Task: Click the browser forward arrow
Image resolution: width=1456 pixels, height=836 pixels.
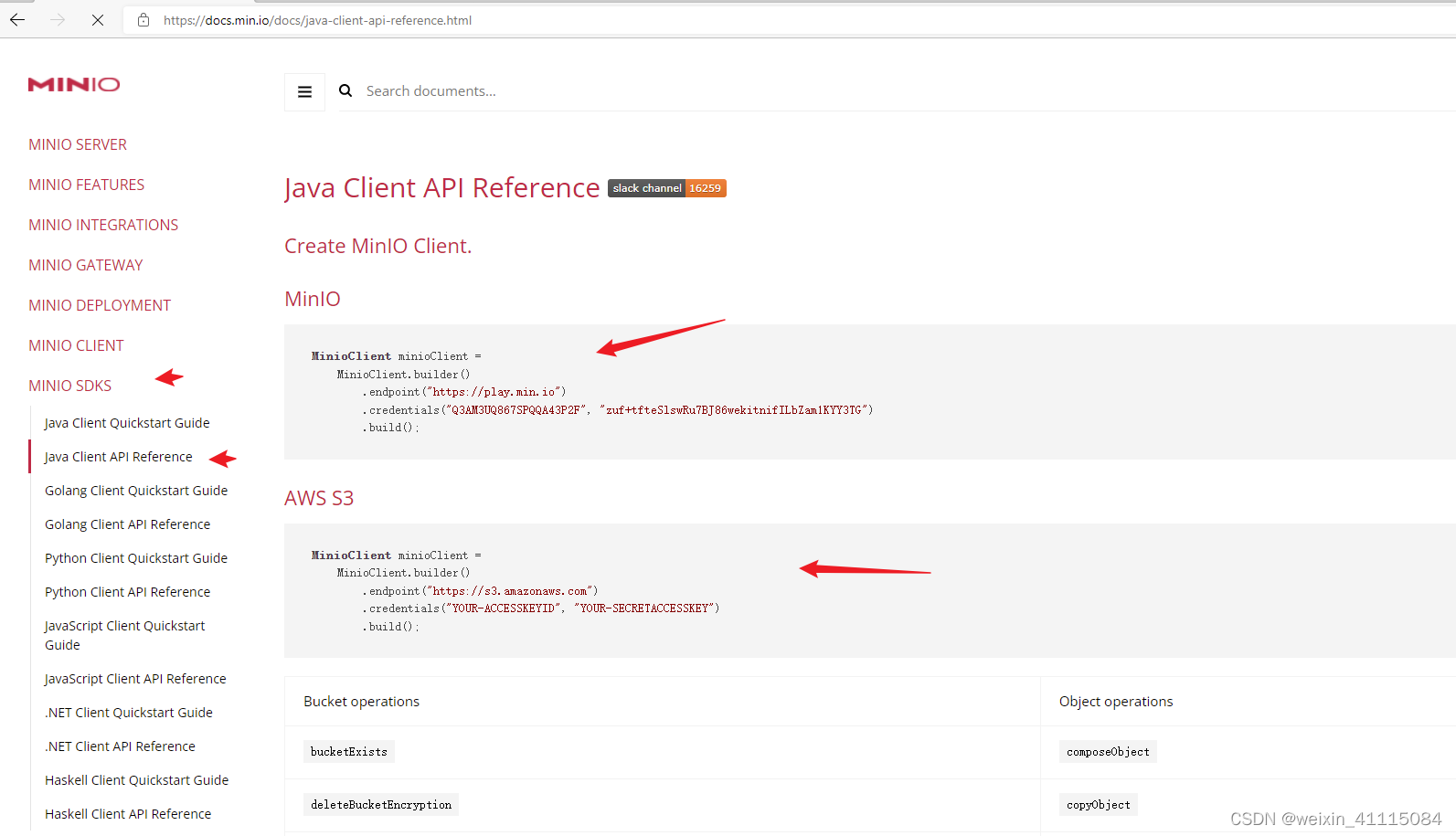Action: [58, 19]
